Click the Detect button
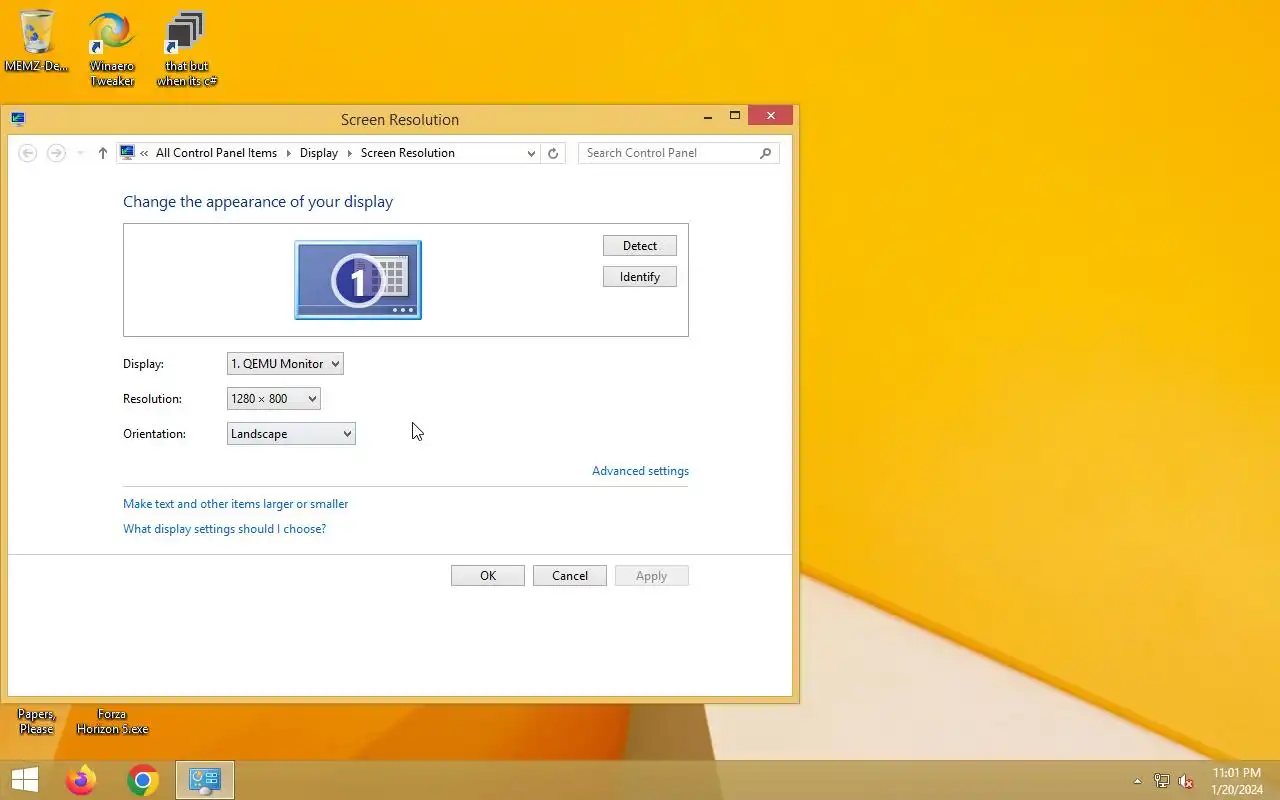 tap(640, 246)
